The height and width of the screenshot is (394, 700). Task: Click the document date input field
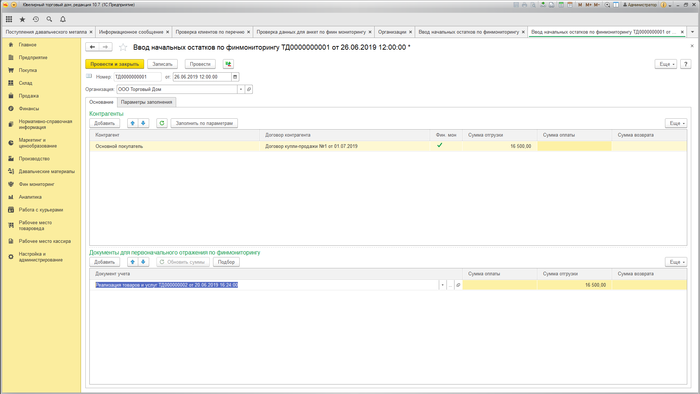pyautogui.click(x=202, y=77)
